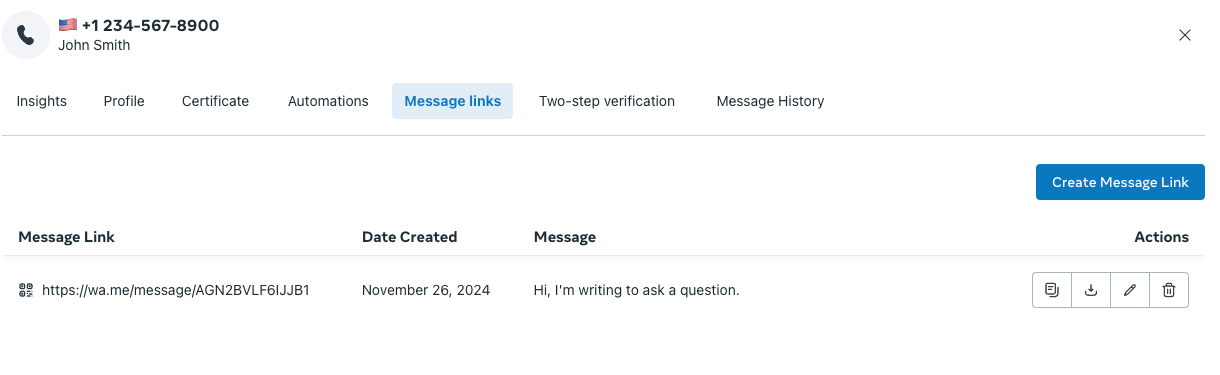Open the Automations tab

(328, 101)
